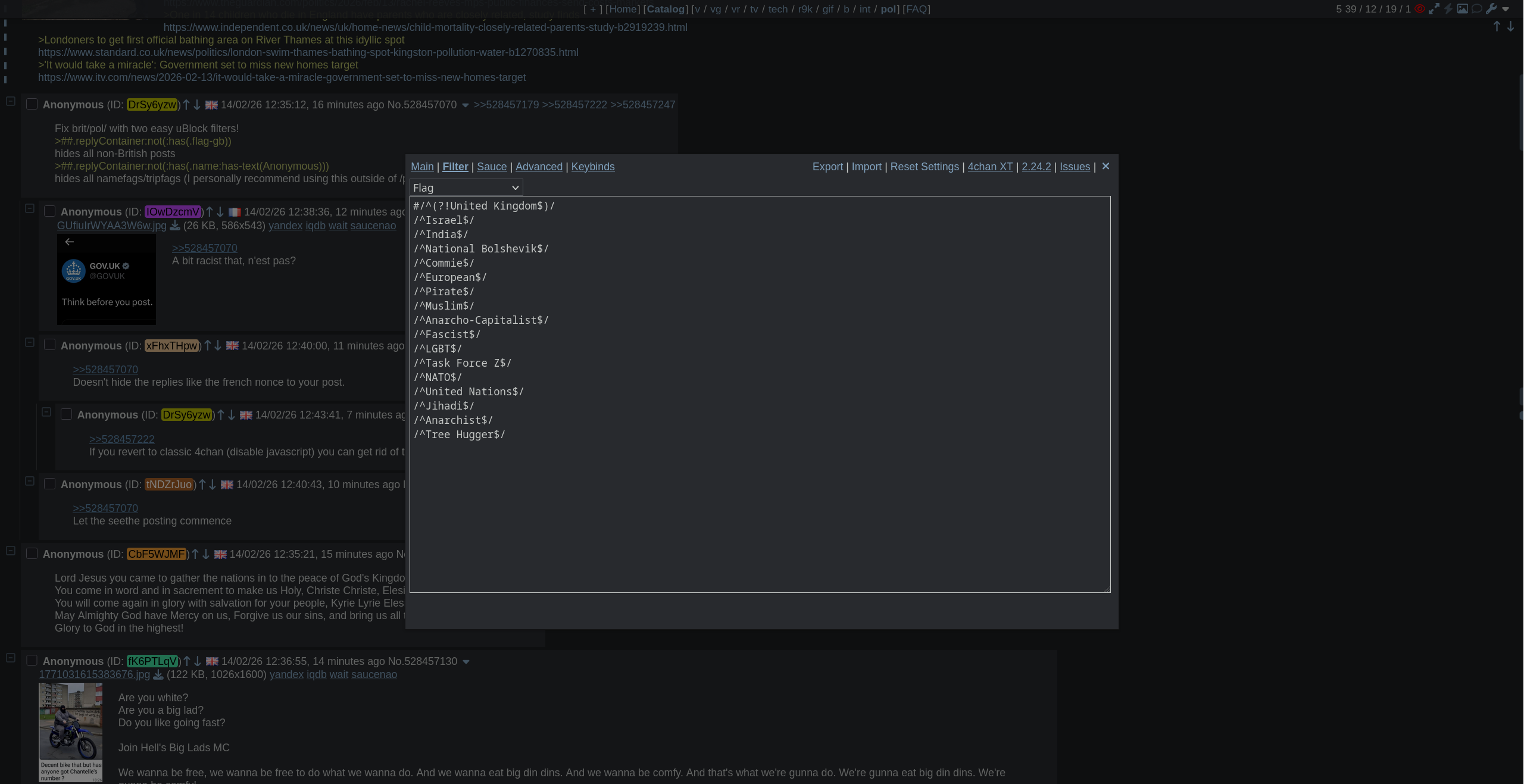
Task: Click the lightning bolt icon in header
Action: click(x=1448, y=9)
